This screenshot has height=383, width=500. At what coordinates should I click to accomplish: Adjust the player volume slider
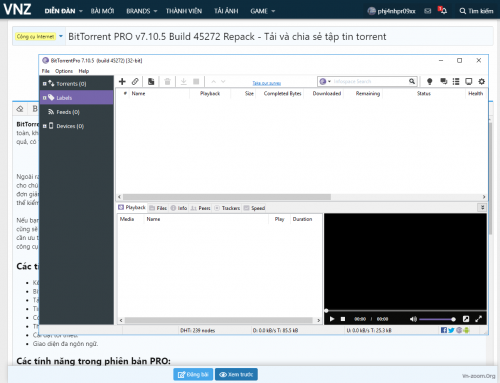(x=437, y=319)
